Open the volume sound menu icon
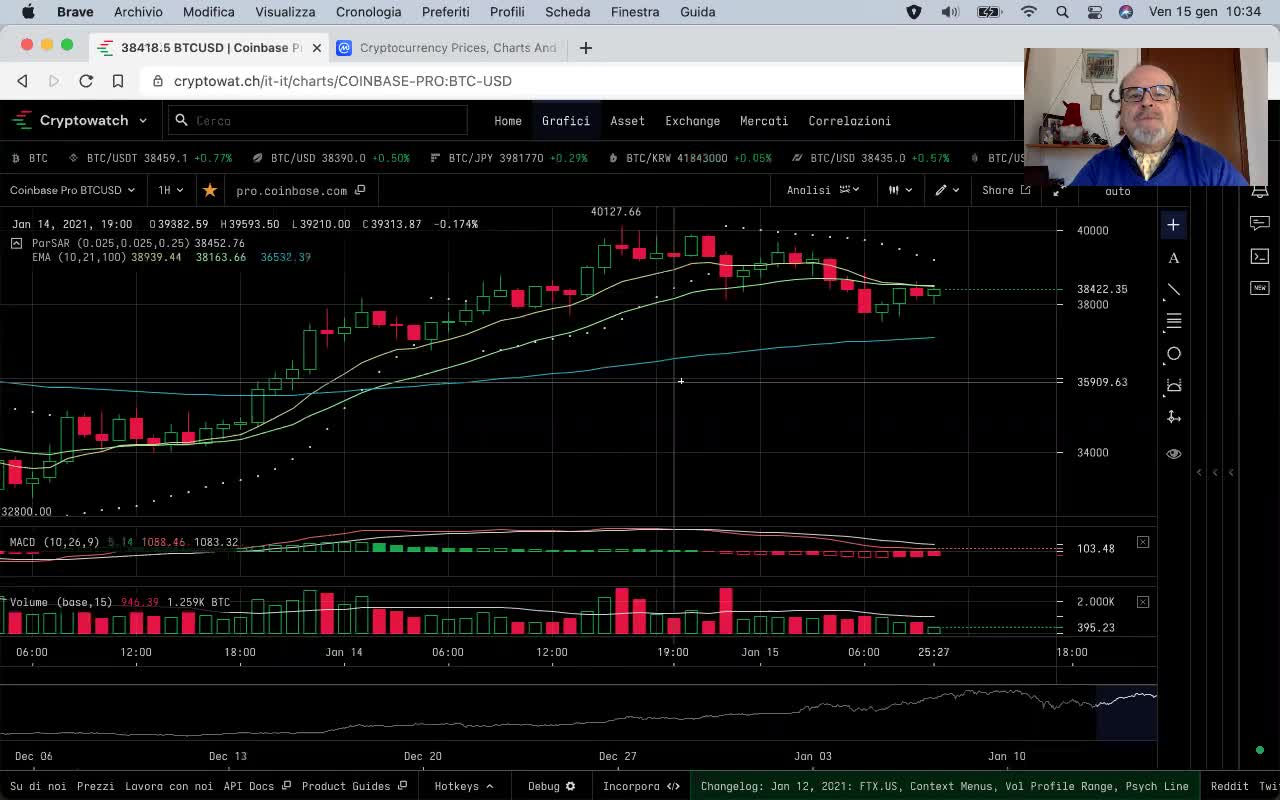Screen dimensions: 1280x800 [950, 12]
